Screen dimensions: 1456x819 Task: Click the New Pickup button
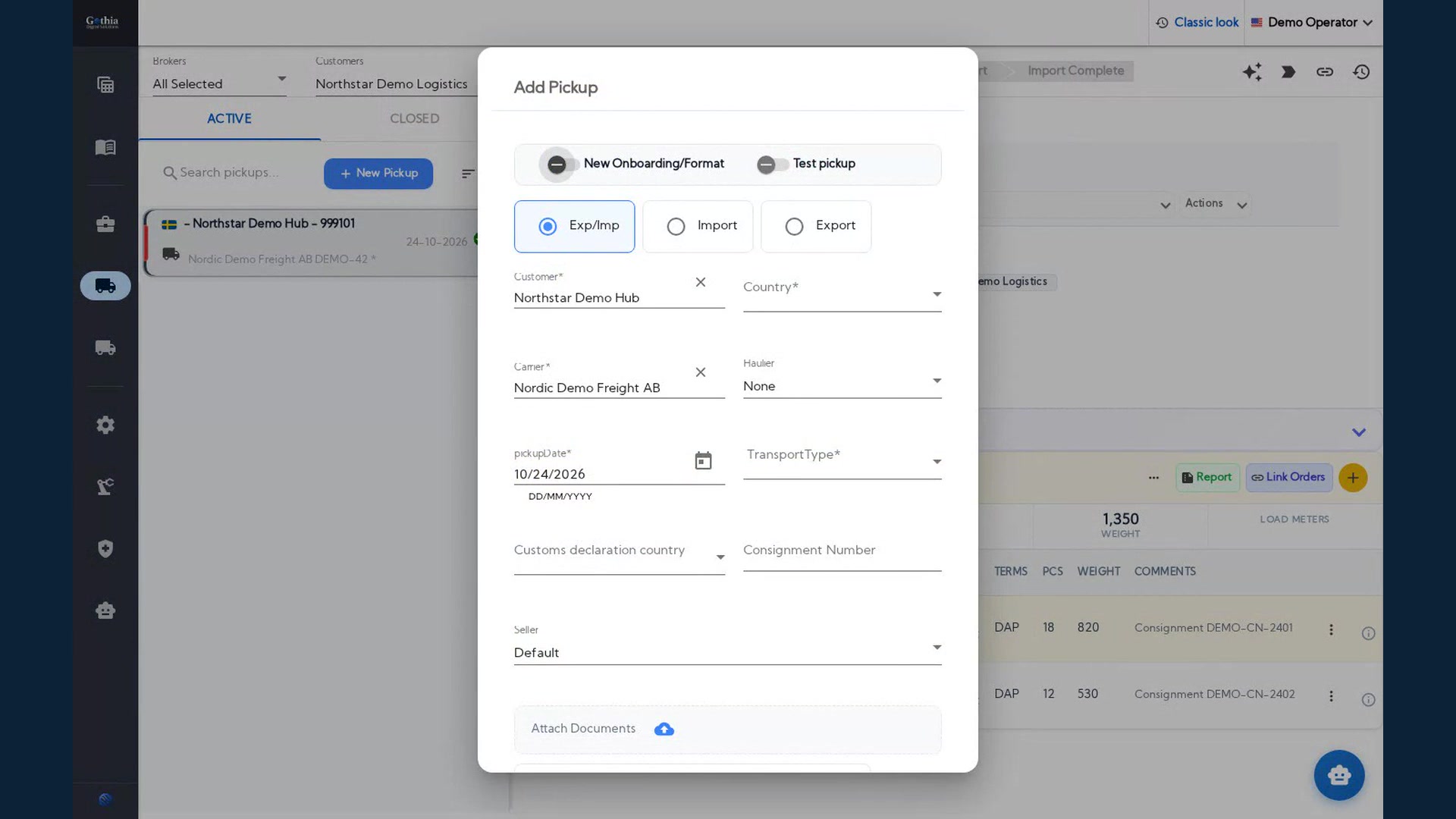[x=378, y=174]
